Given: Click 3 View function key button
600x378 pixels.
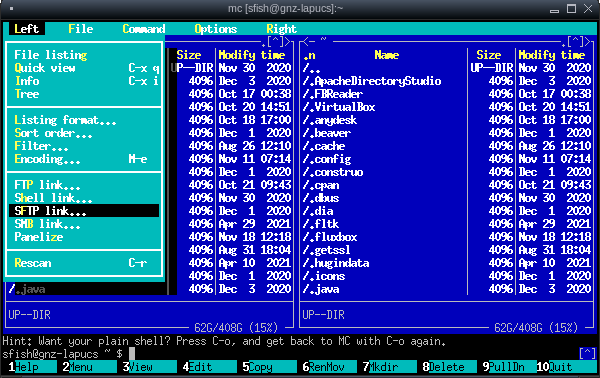Looking at the screenshot, I should (149, 367).
